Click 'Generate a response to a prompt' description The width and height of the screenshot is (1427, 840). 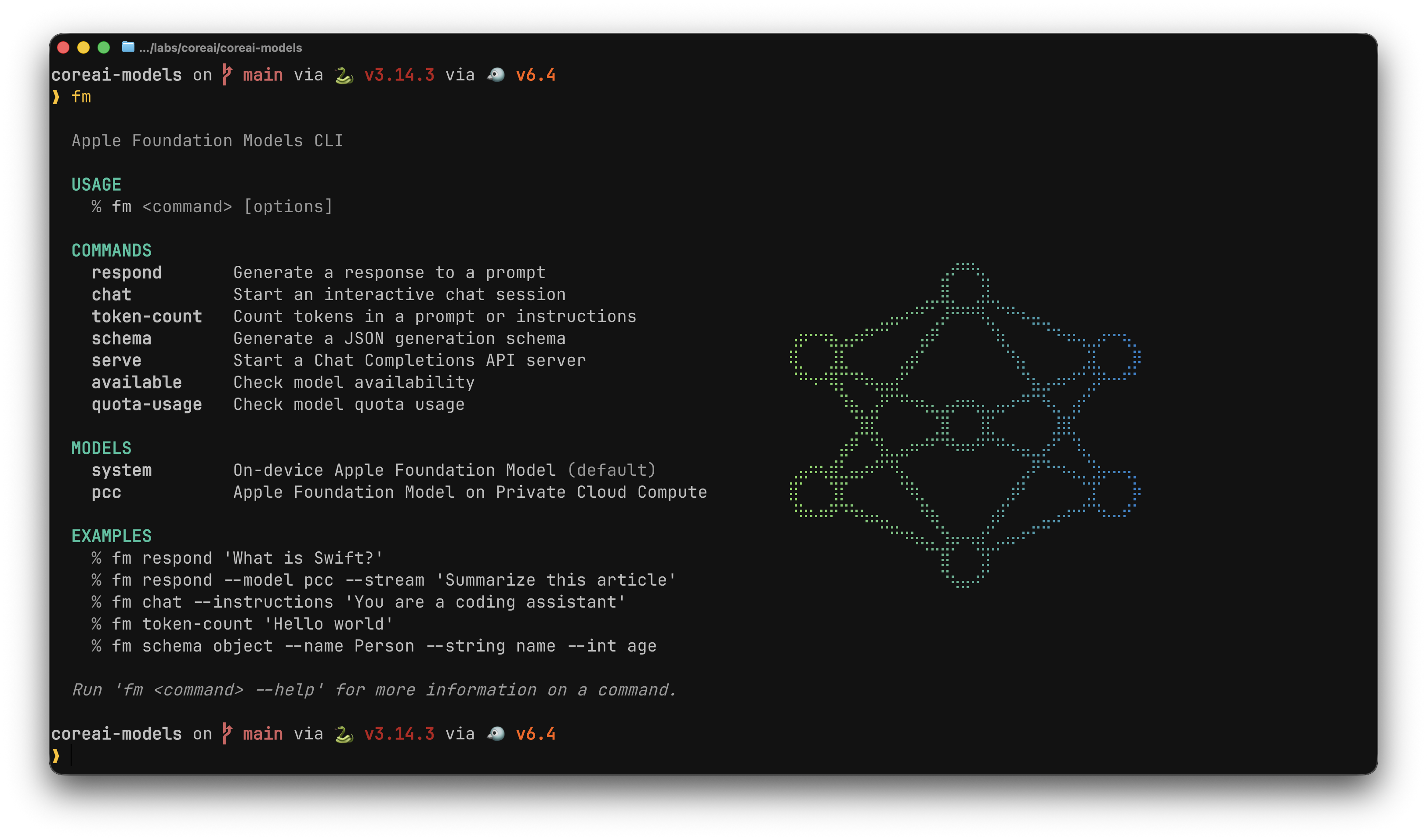pyautogui.click(x=390, y=272)
